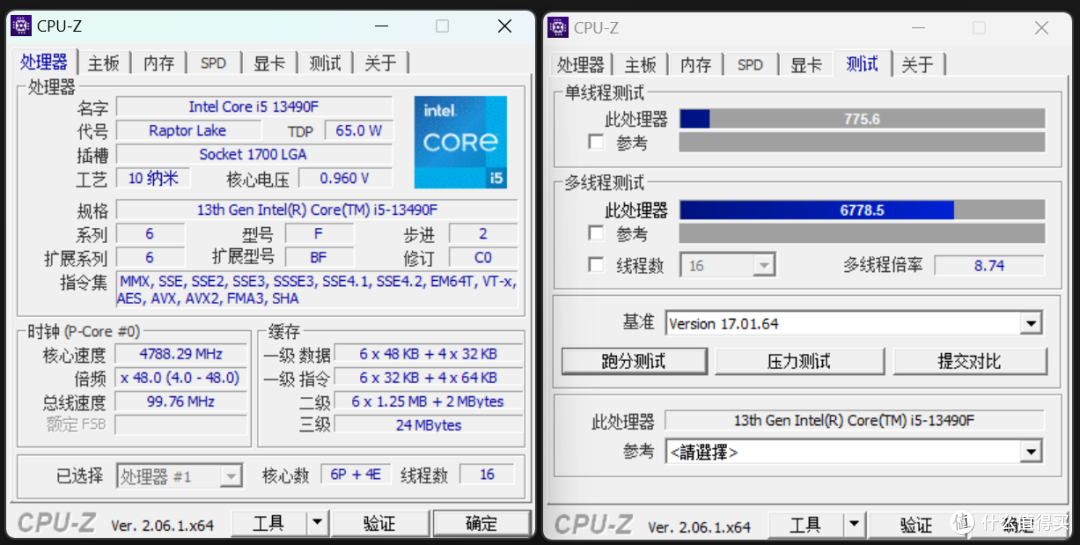
Task: Click 二级 cache value 6 x 1.25 MB + 2 MBytes
Action: (428, 402)
